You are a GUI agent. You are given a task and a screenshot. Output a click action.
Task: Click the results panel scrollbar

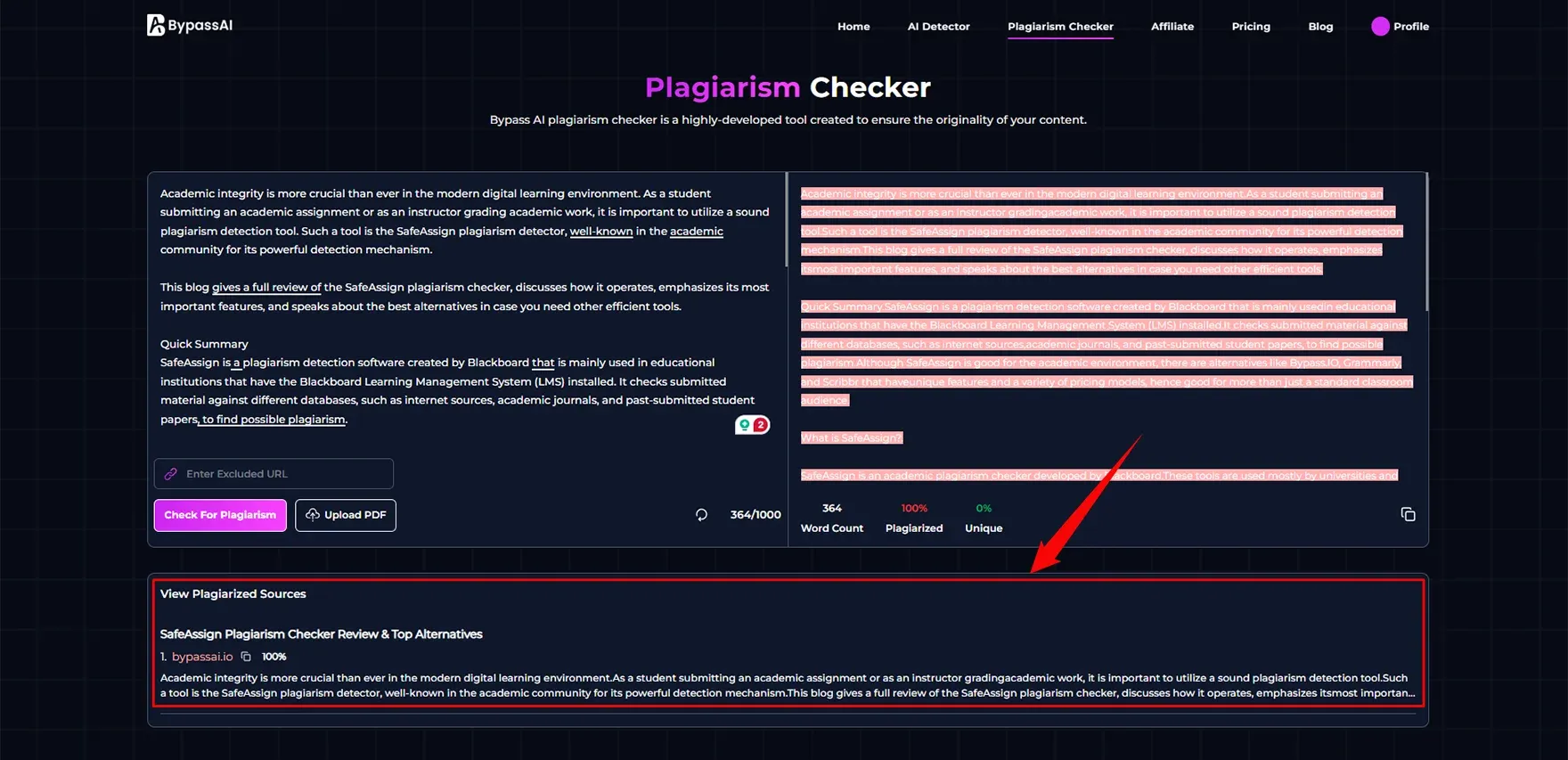(1426, 242)
